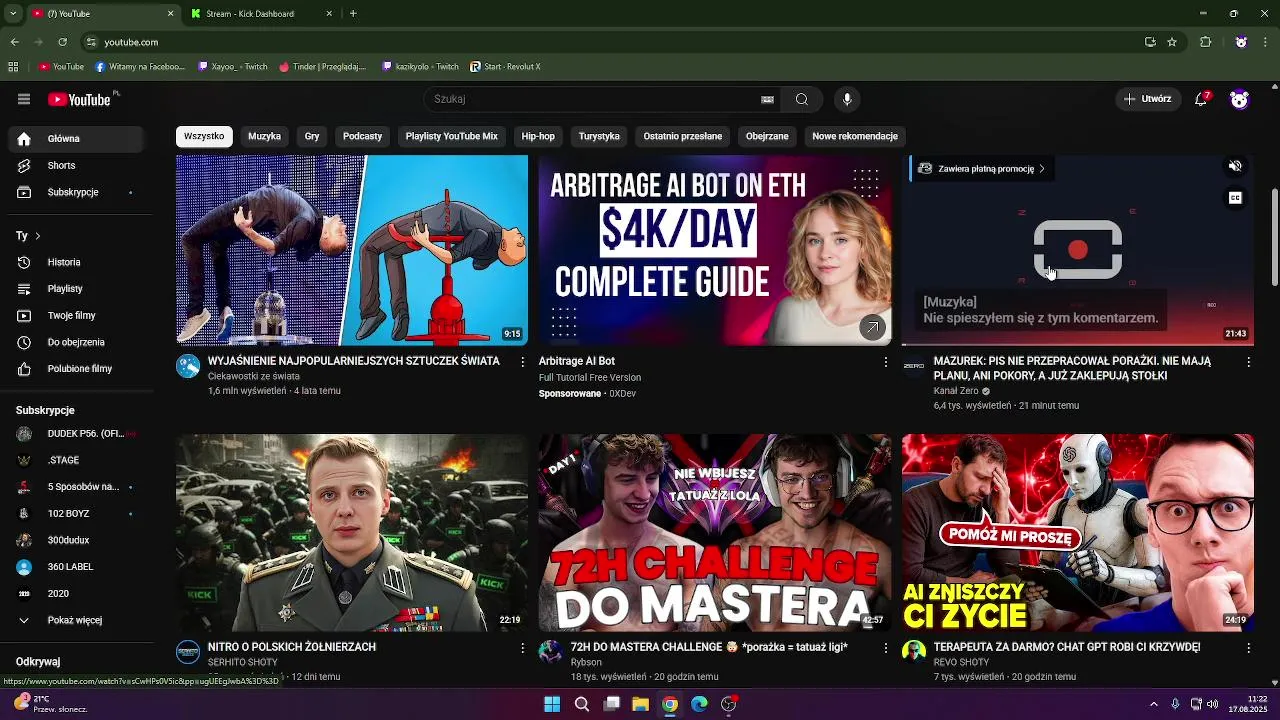Image resolution: width=1280 pixels, height=720 pixels.
Task: Toggle captions on the preview video
Action: point(1235,198)
